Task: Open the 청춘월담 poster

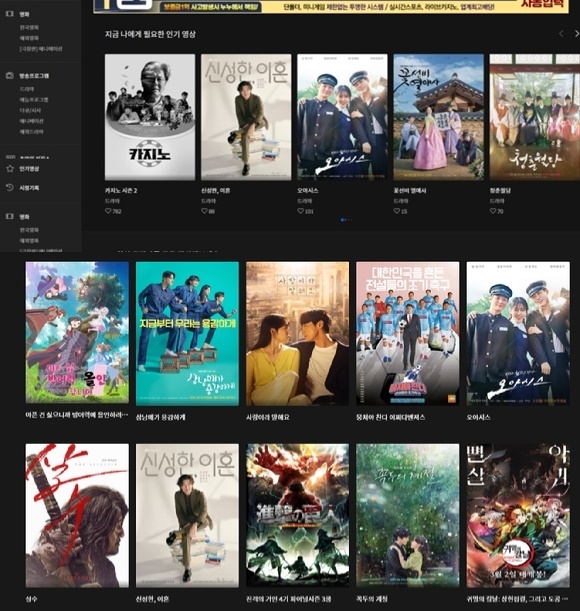Action: (535, 117)
